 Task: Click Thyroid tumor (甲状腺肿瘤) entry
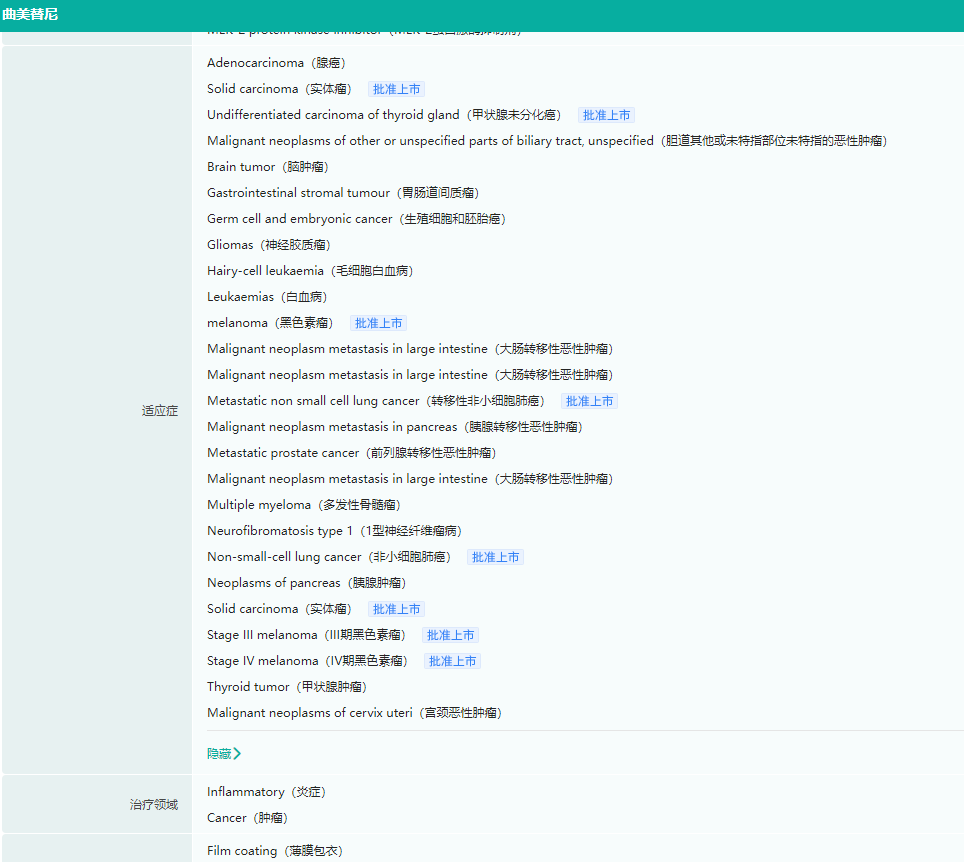[286, 687]
